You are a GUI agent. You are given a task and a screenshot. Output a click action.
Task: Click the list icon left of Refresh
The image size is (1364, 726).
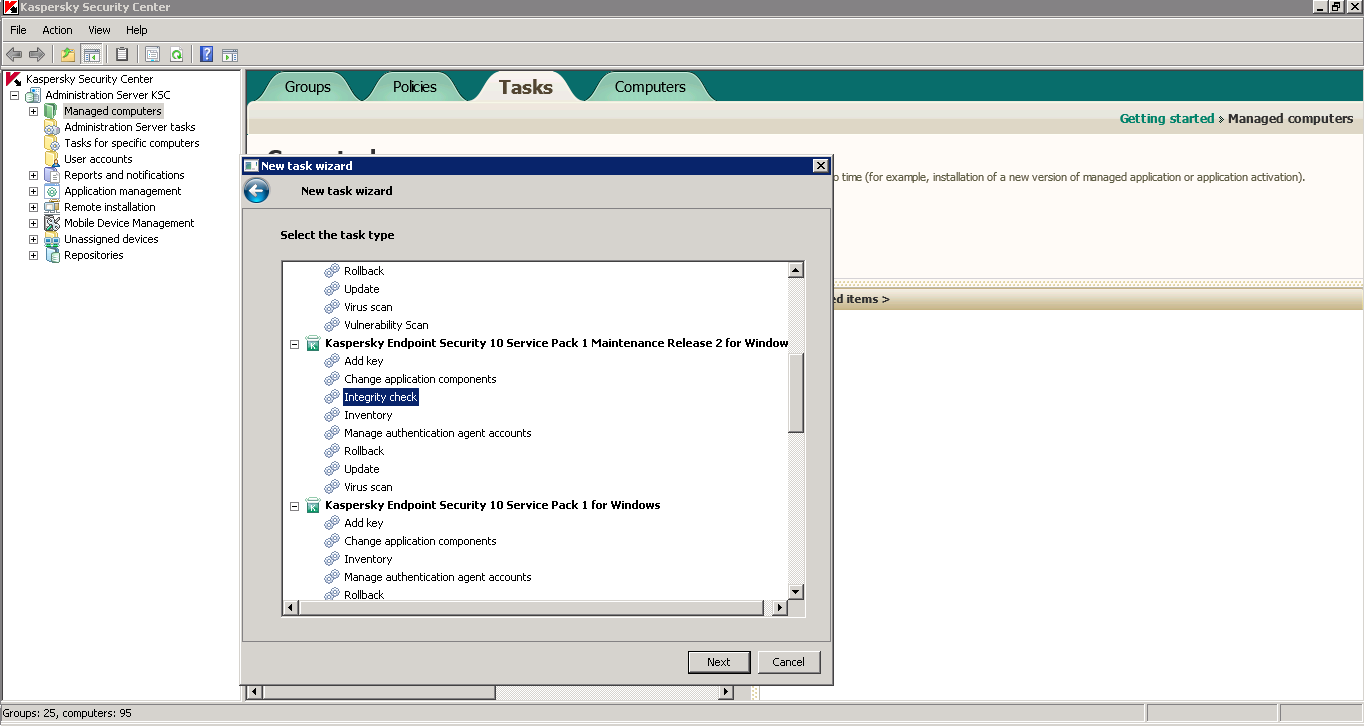153,54
